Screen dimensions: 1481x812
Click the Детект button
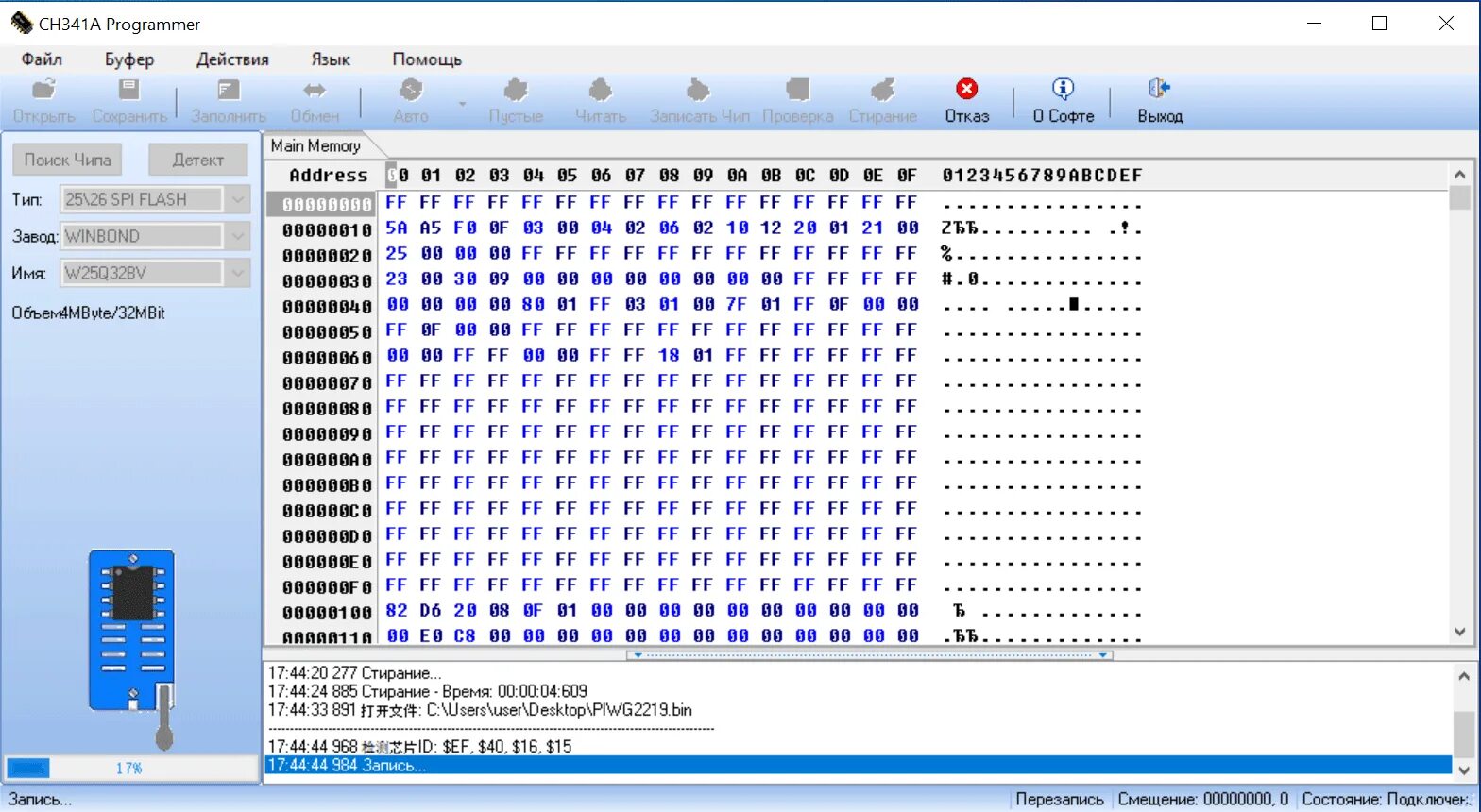[198, 160]
